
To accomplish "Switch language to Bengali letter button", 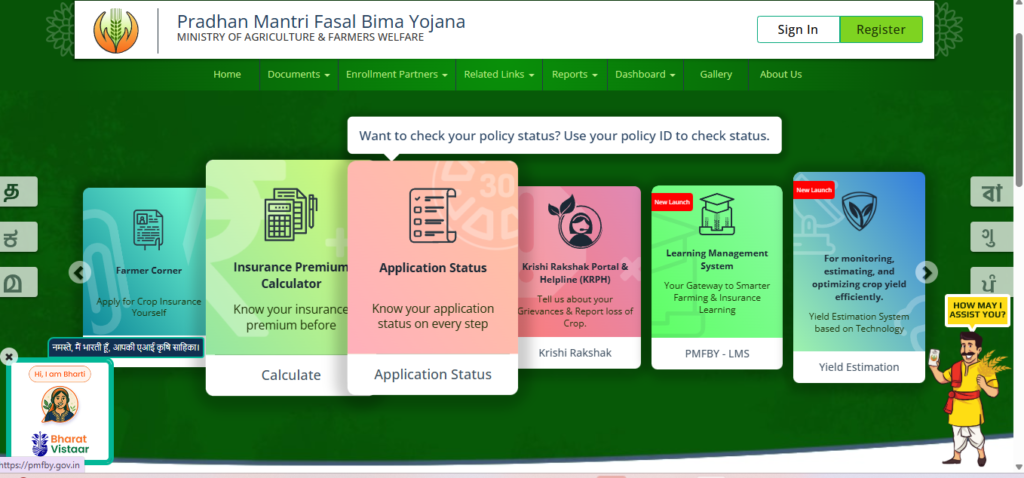I will pyautogui.click(x=993, y=191).
